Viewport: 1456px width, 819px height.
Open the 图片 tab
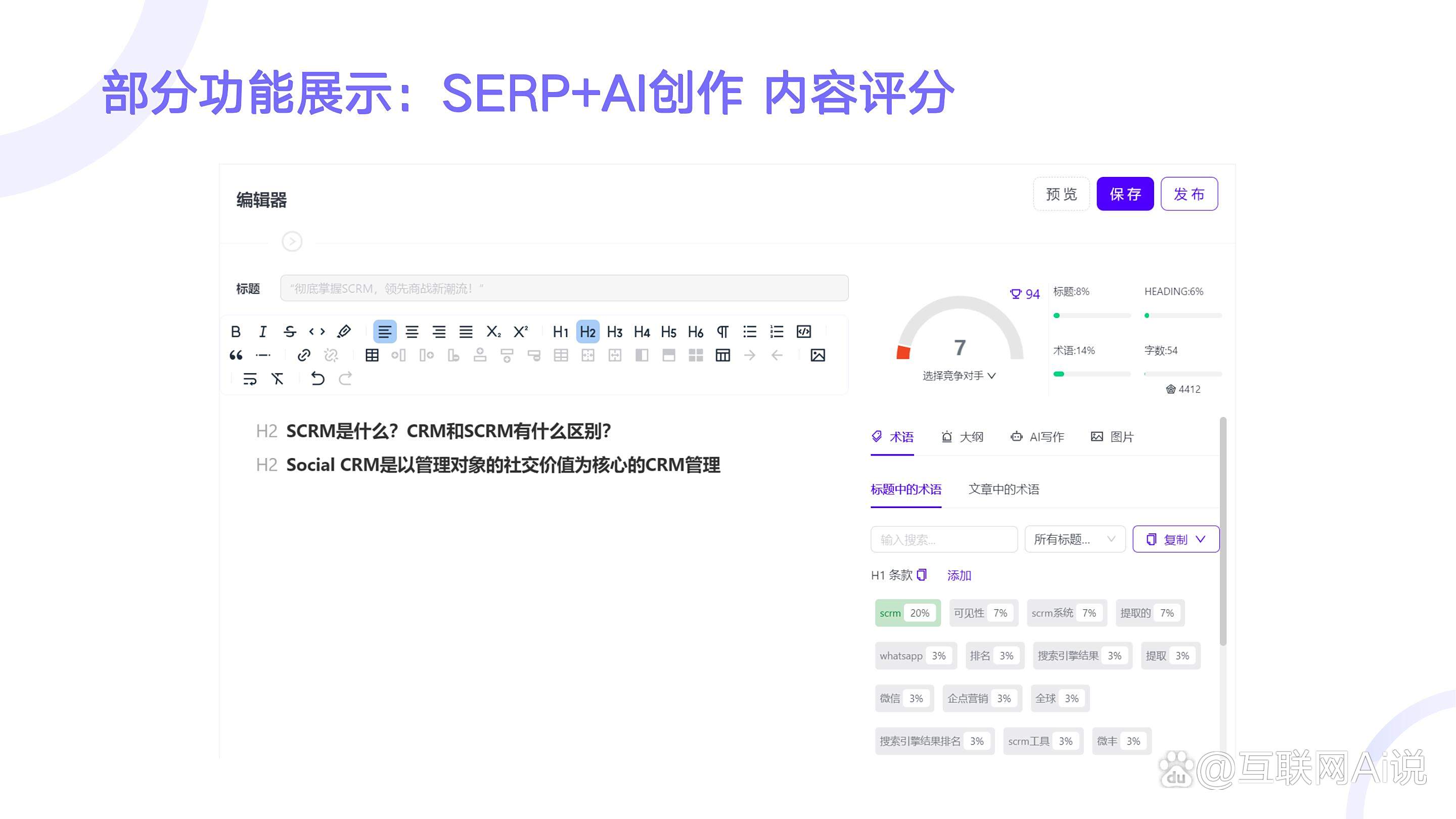coord(1112,437)
